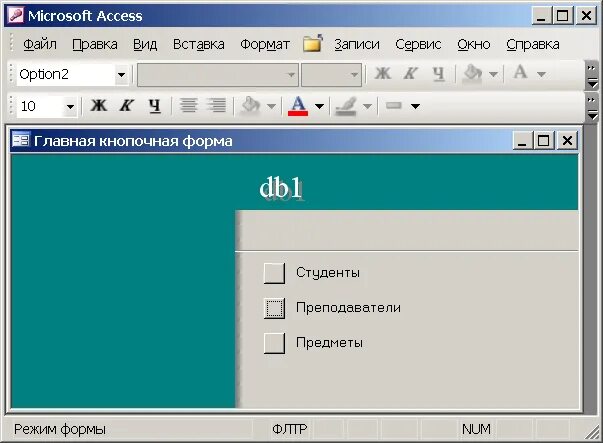This screenshot has height=443, width=603.
Task: Expand the Option2 object dropdown
Action: pyautogui.click(x=122, y=75)
